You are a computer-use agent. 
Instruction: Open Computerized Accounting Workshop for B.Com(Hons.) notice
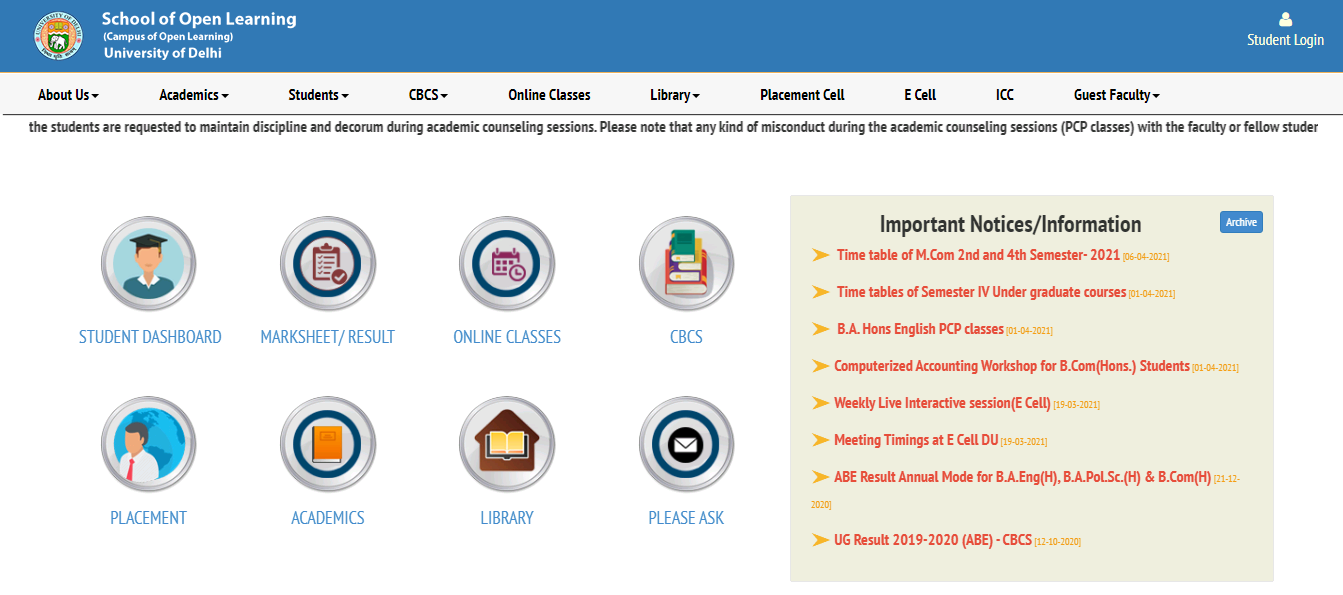coord(1012,366)
